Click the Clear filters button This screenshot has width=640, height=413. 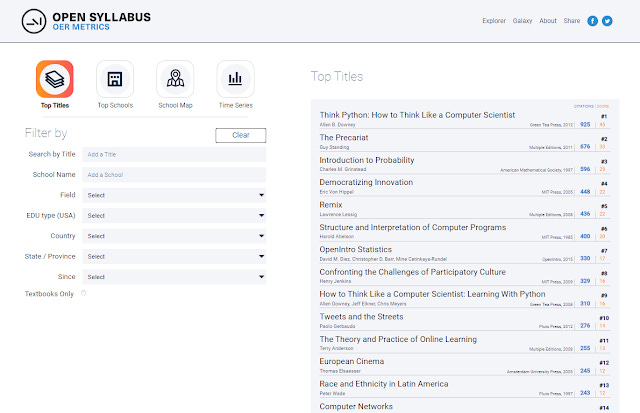(x=241, y=135)
